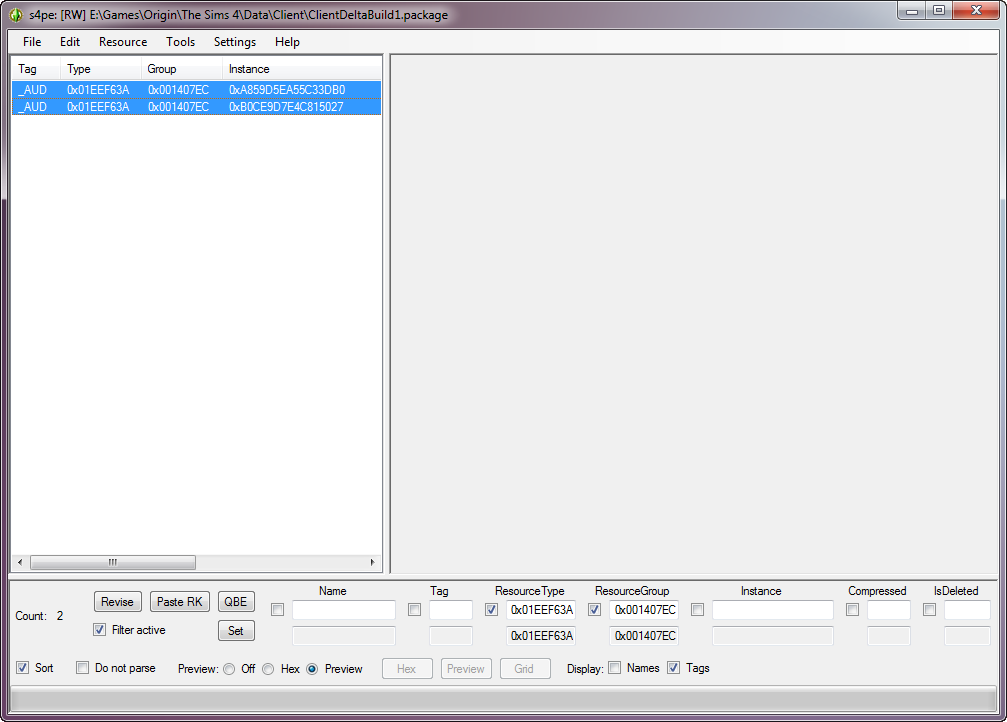
Task: Sort list by the Type column header
Action: pyautogui.click(x=101, y=69)
